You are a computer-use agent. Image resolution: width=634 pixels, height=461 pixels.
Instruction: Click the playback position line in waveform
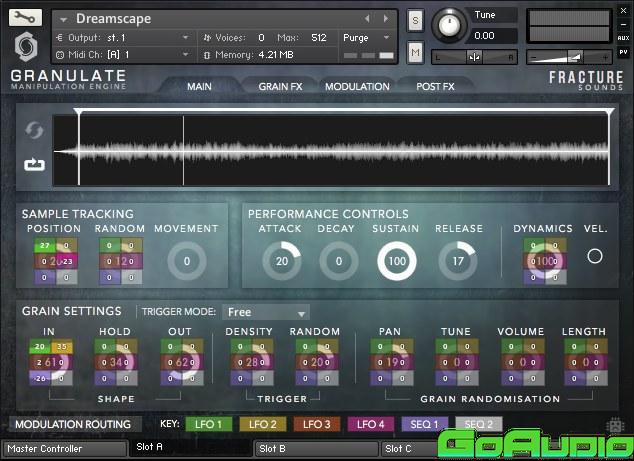click(183, 150)
